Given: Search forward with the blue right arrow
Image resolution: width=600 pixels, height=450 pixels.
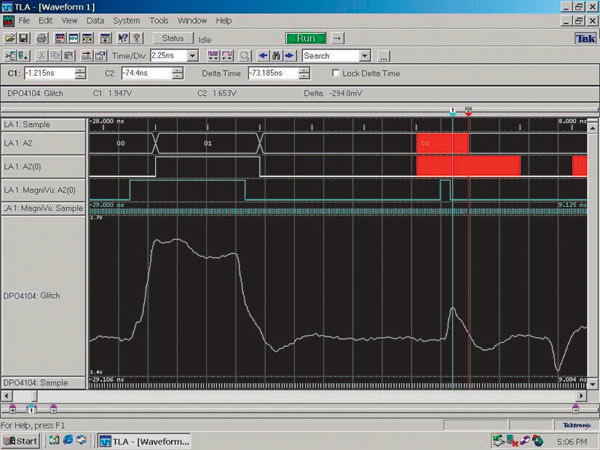Looking at the screenshot, I should click(290, 56).
